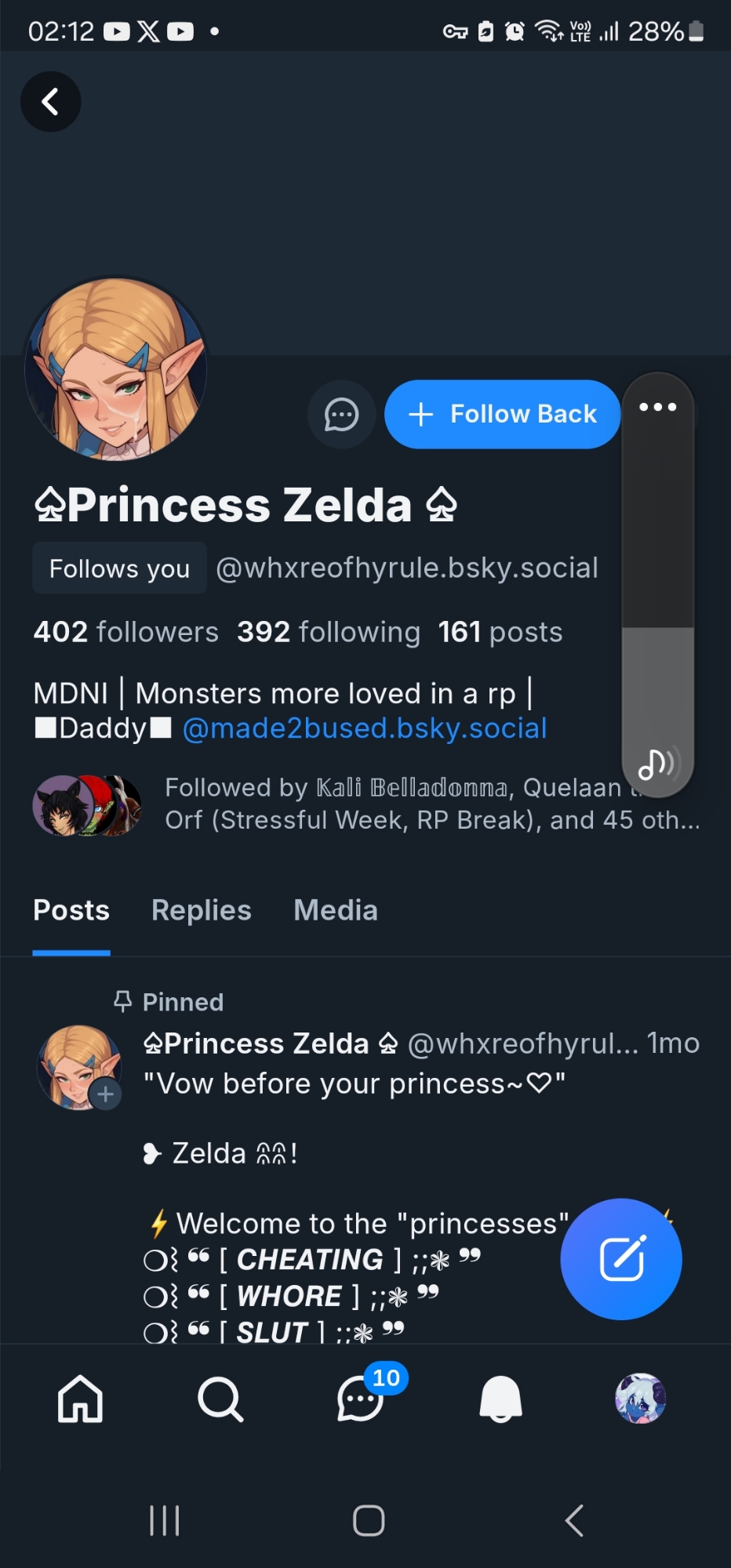View the 392 following list
This screenshot has width=731, height=1568.
click(x=329, y=632)
